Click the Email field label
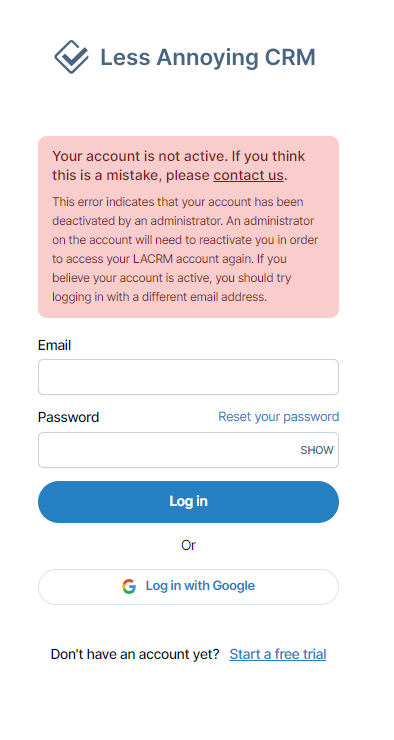 tap(54, 345)
